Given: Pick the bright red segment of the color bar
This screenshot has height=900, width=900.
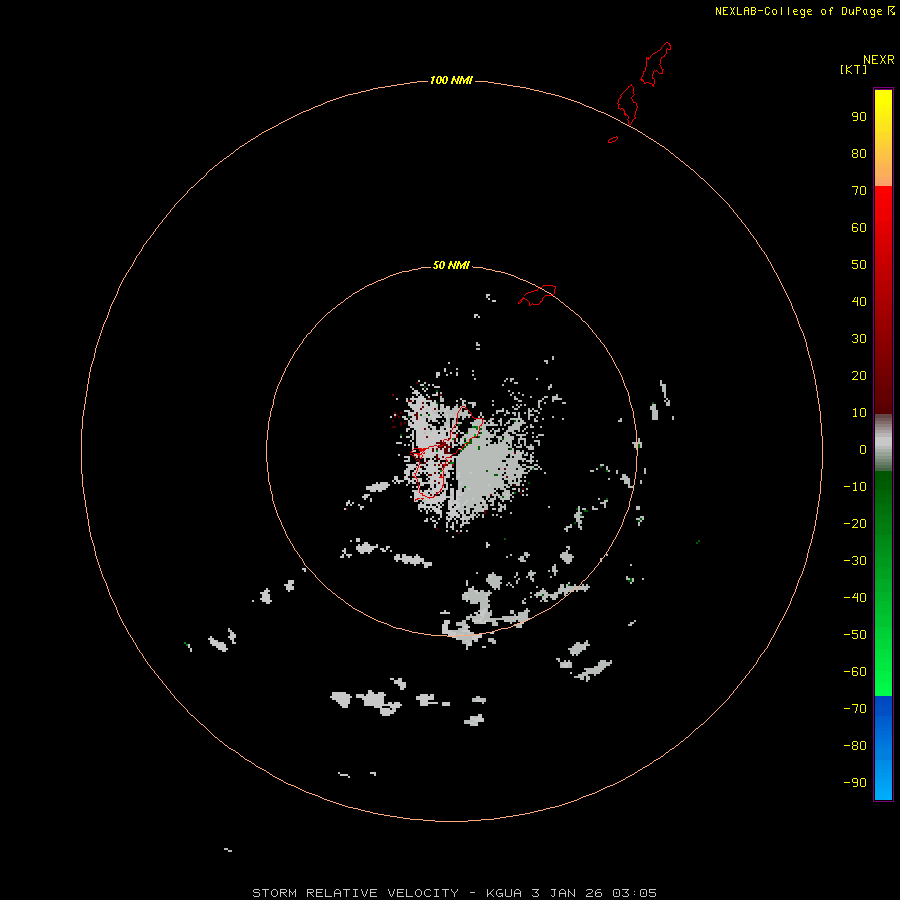Looking at the screenshot, I should (883, 300).
